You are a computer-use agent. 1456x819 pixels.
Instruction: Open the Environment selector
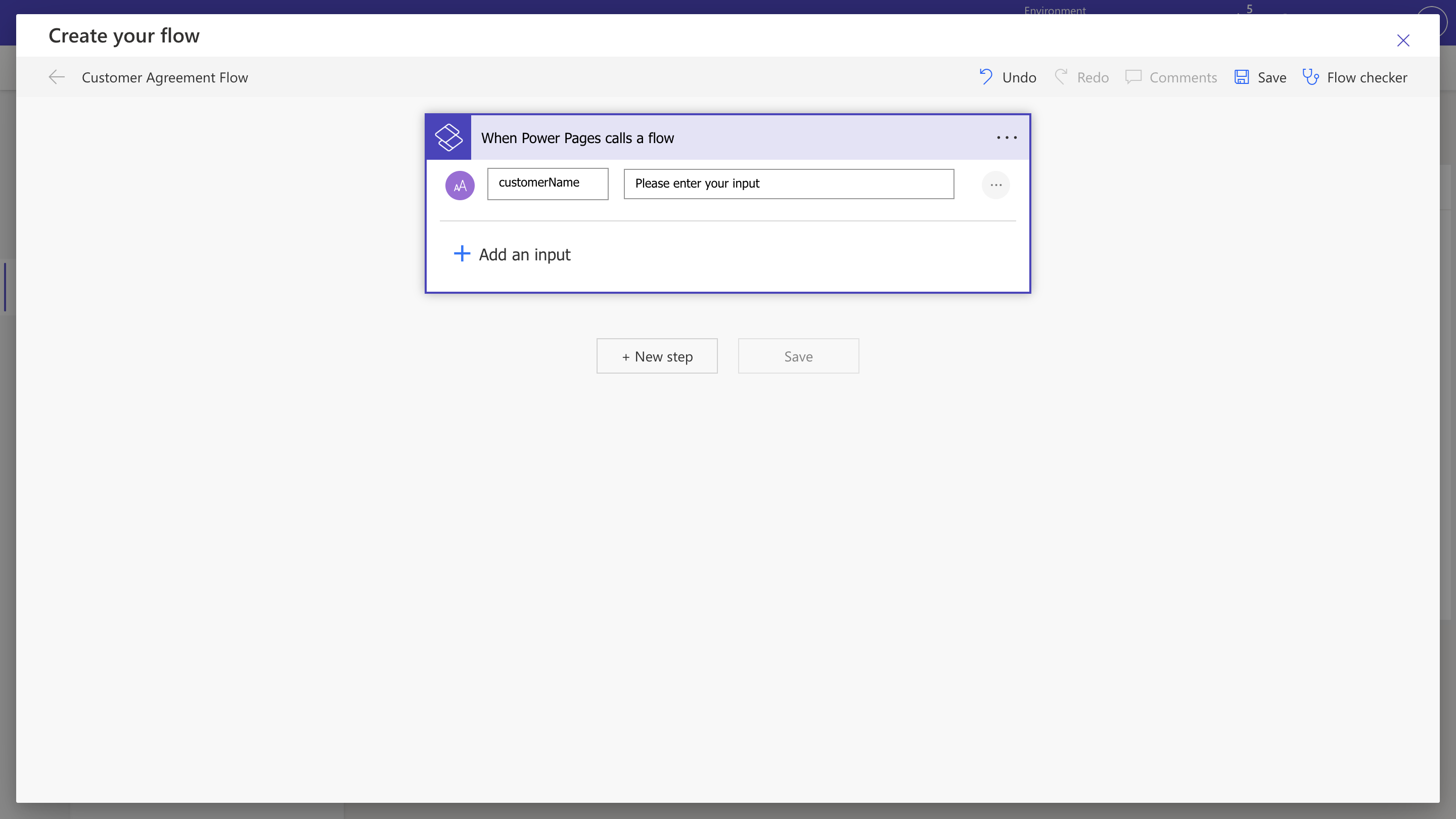coord(1055,11)
